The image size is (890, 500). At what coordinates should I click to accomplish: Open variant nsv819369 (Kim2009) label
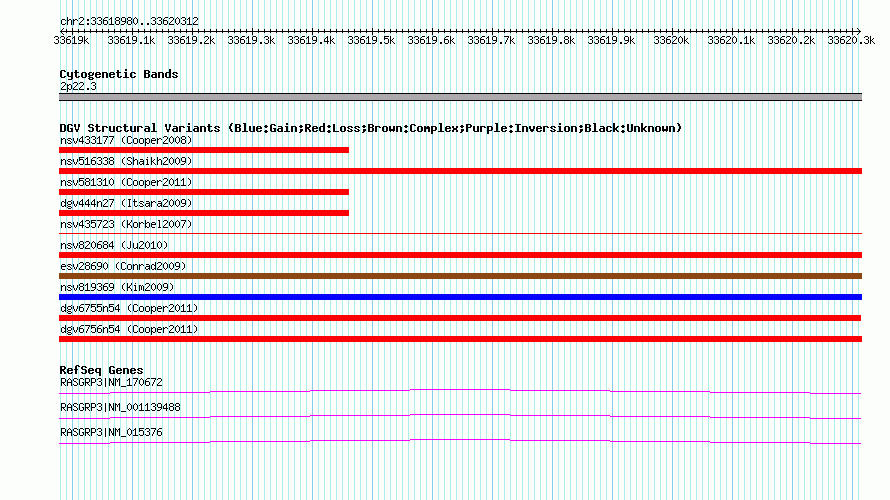point(117,287)
